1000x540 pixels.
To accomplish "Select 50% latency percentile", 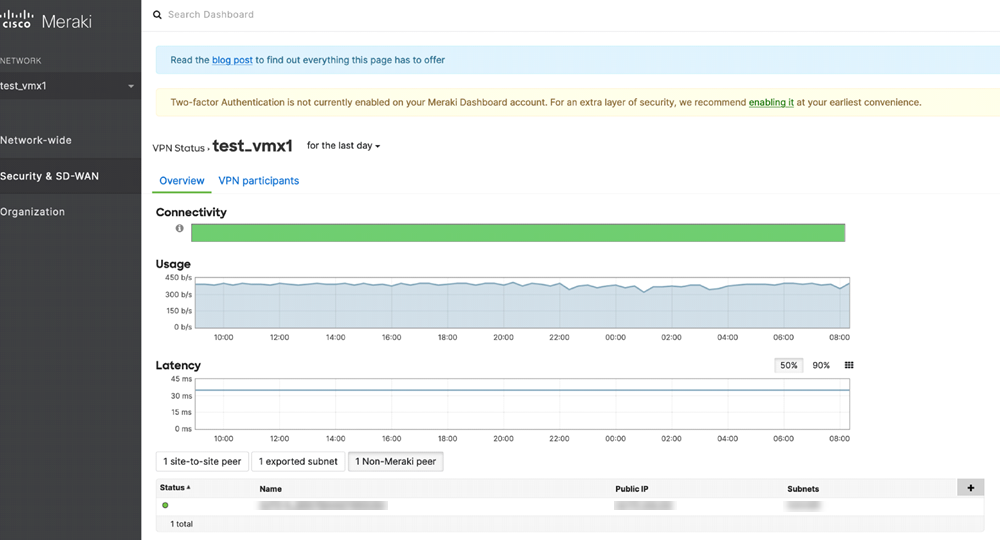I will point(789,366).
